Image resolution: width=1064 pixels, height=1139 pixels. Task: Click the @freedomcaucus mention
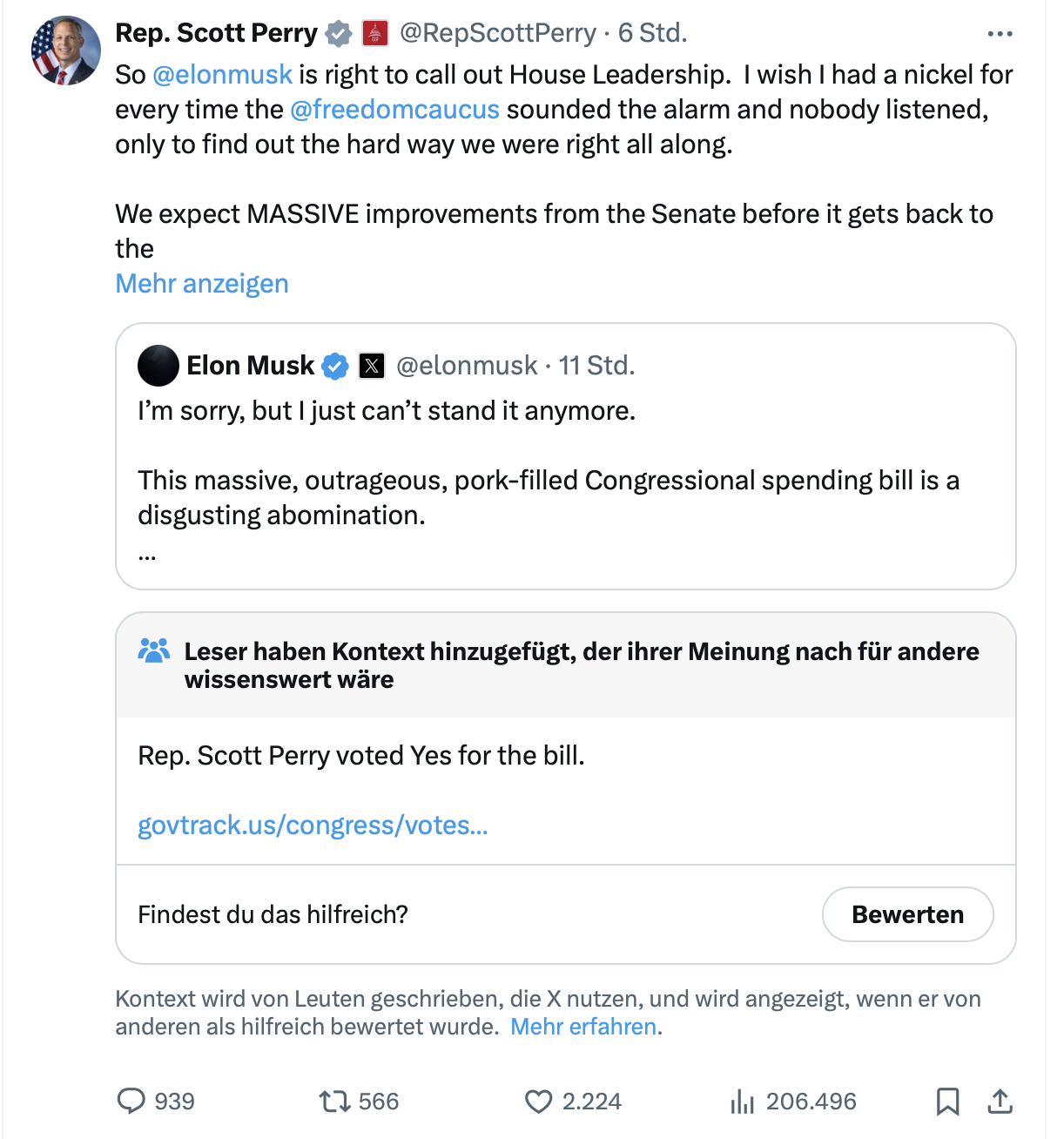(x=394, y=110)
